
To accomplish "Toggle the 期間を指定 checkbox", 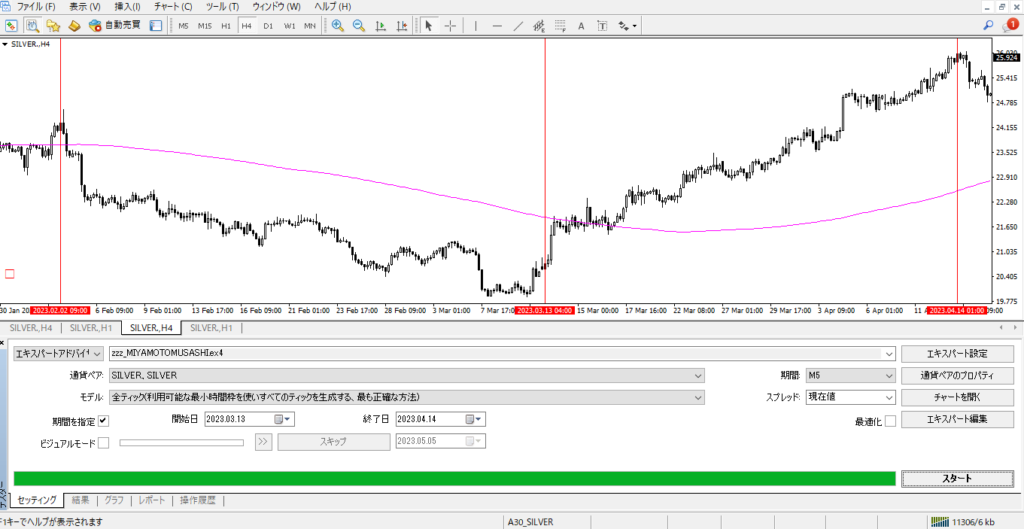I will click(103, 420).
